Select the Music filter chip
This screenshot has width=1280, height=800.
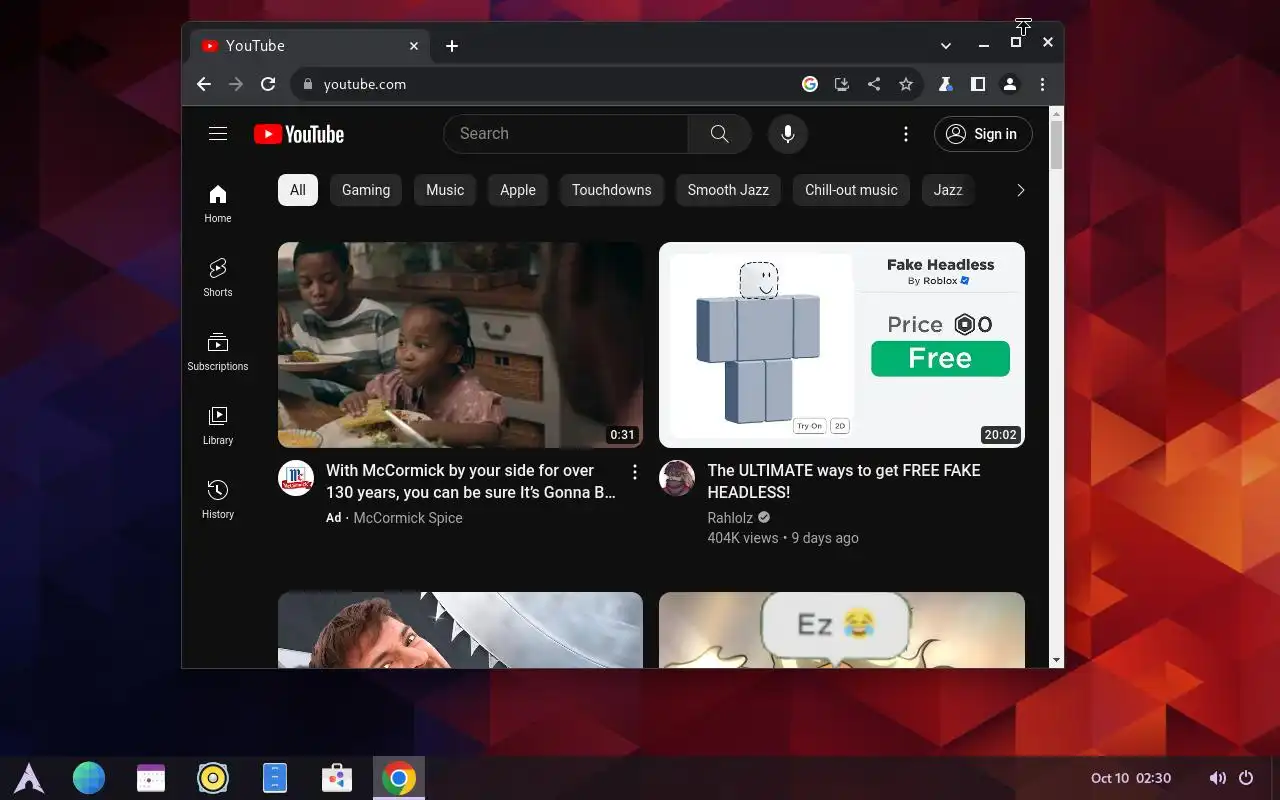pyautogui.click(x=445, y=190)
